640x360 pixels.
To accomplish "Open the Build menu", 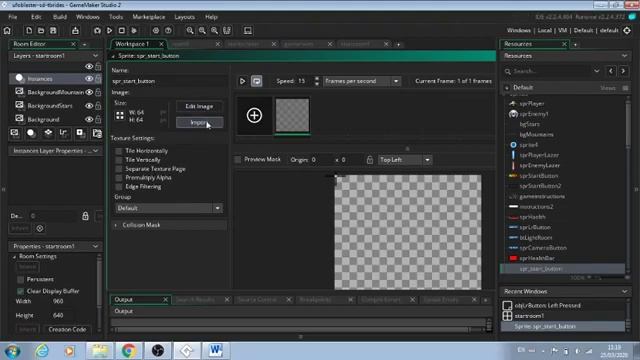I will pos(60,17).
